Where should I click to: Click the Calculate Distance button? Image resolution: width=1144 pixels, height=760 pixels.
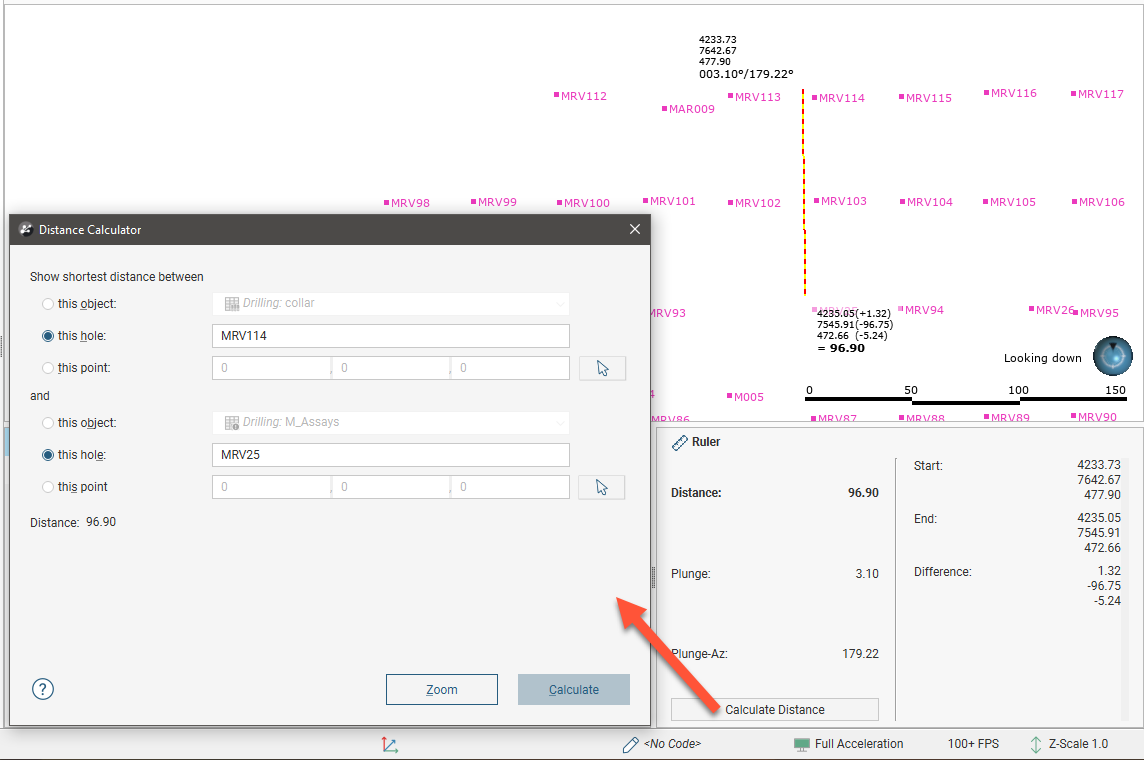(774, 710)
